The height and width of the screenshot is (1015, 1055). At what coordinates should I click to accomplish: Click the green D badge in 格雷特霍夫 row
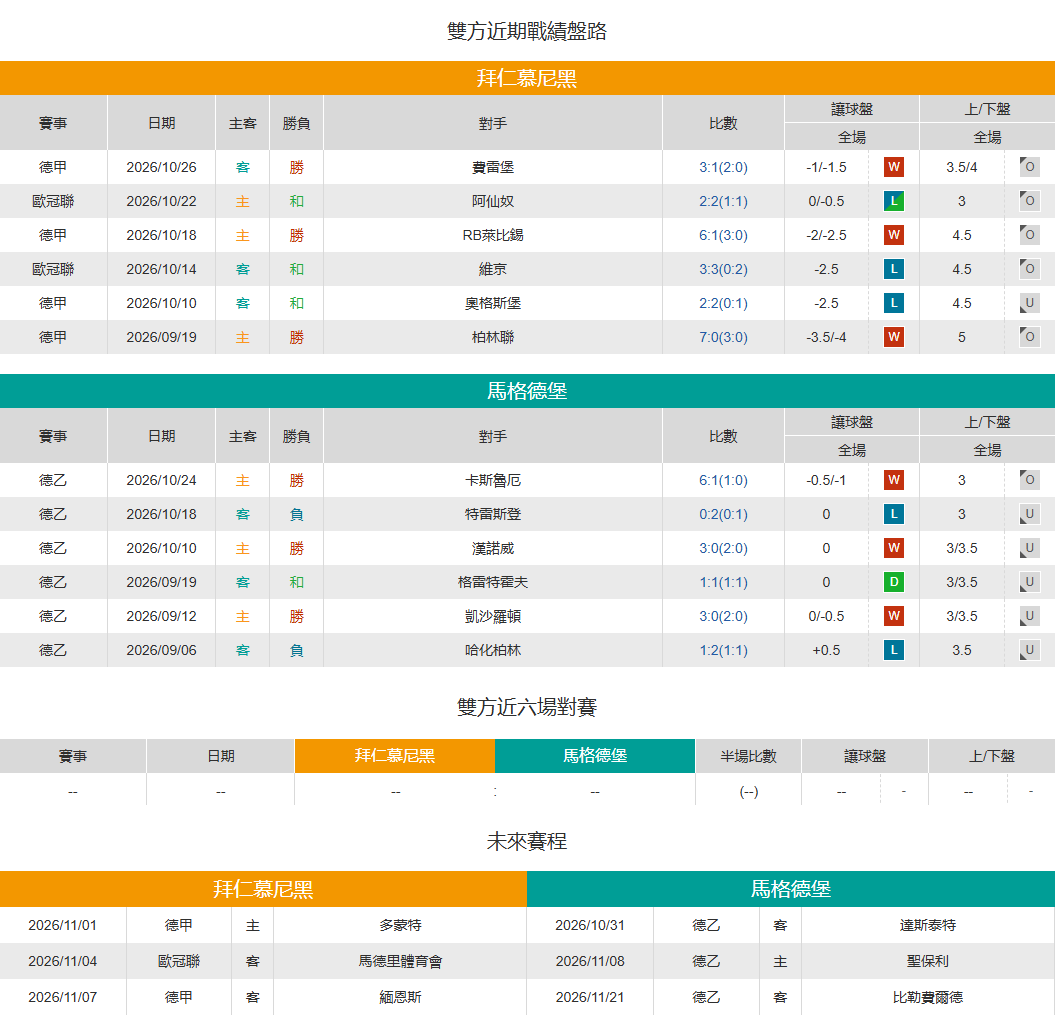point(894,582)
